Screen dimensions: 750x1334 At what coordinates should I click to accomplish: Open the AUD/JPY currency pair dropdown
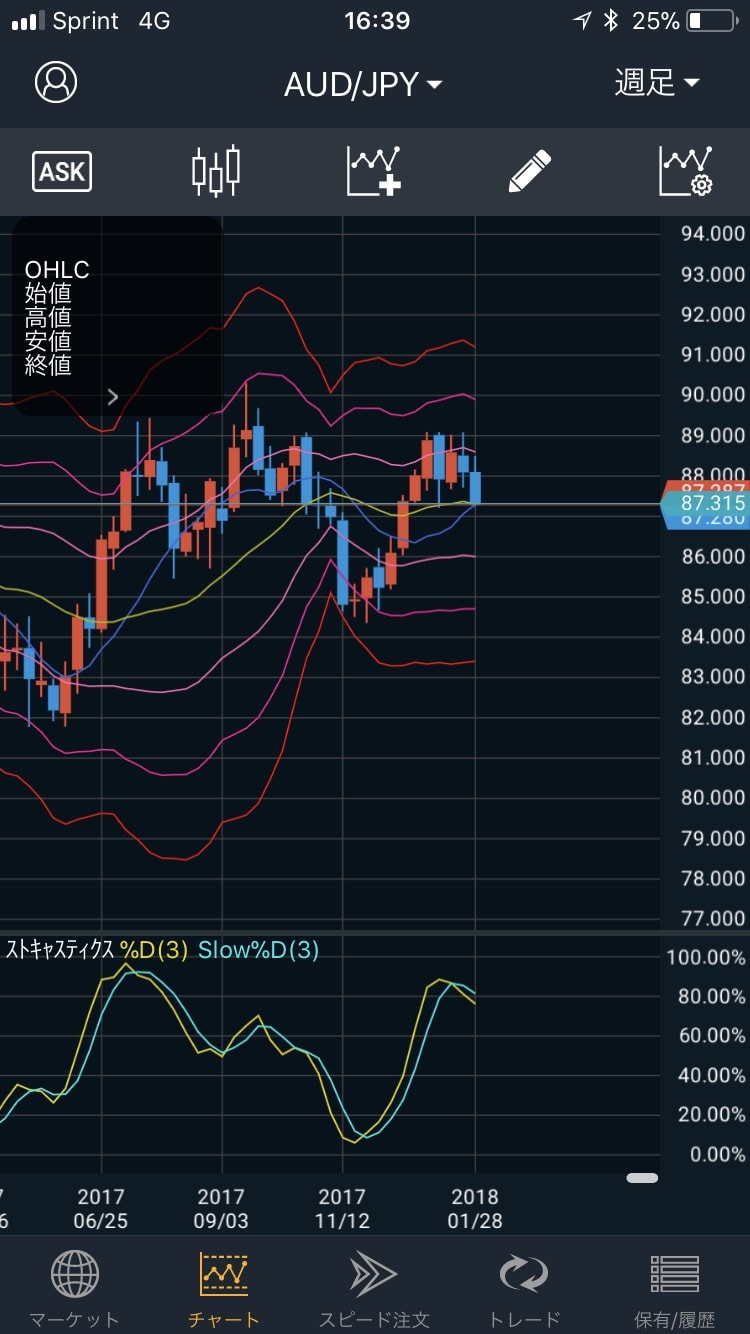[x=363, y=84]
